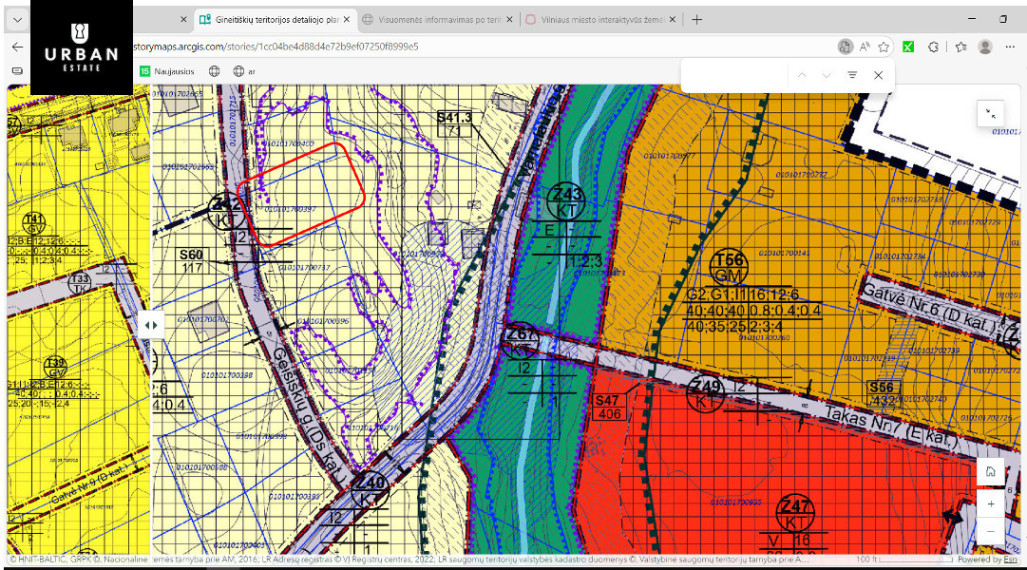Open the unlabeled globe bookmark

(x=214, y=71)
